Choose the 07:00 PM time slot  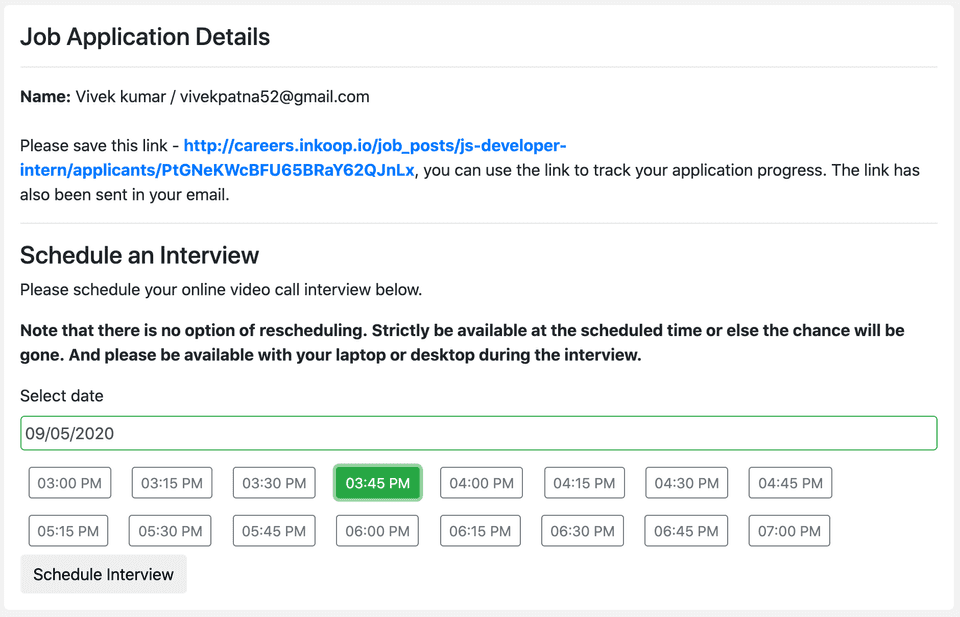pyautogui.click(x=790, y=531)
